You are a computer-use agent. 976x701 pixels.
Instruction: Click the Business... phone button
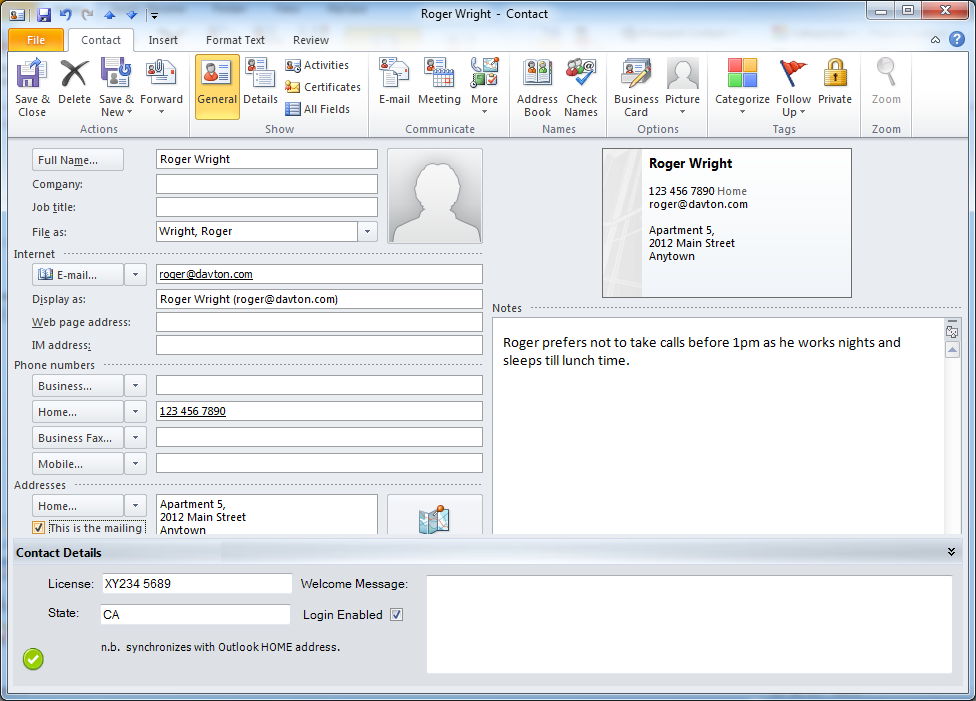(x=78, y=386)
